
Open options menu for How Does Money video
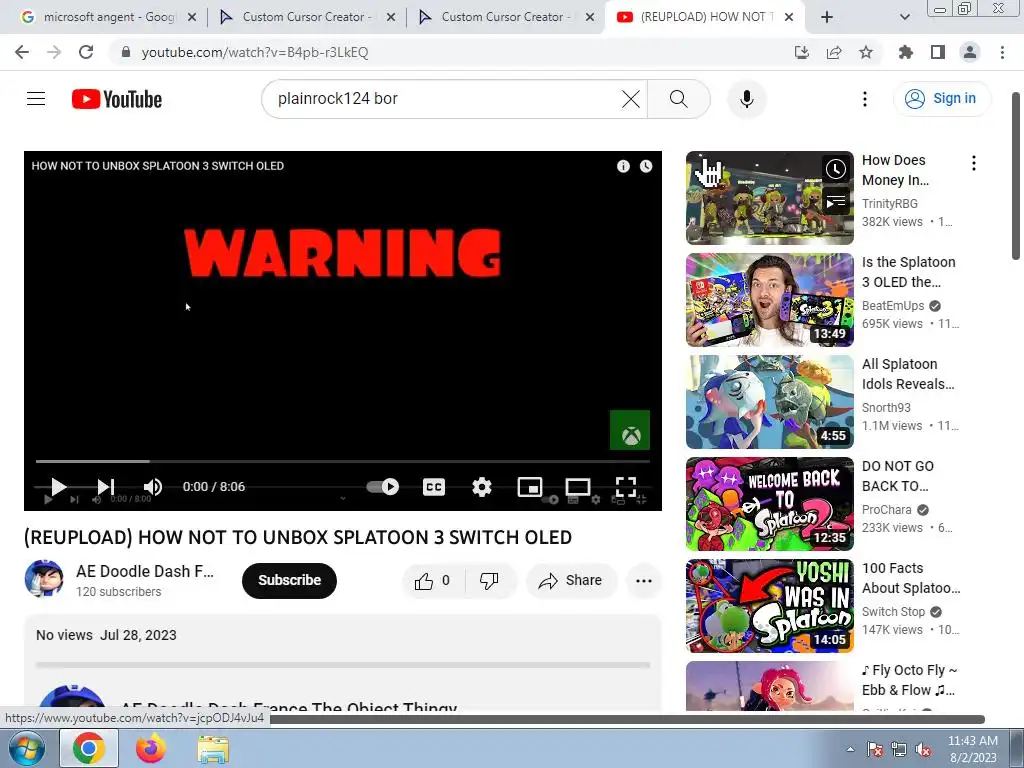[x=974, y=163]
